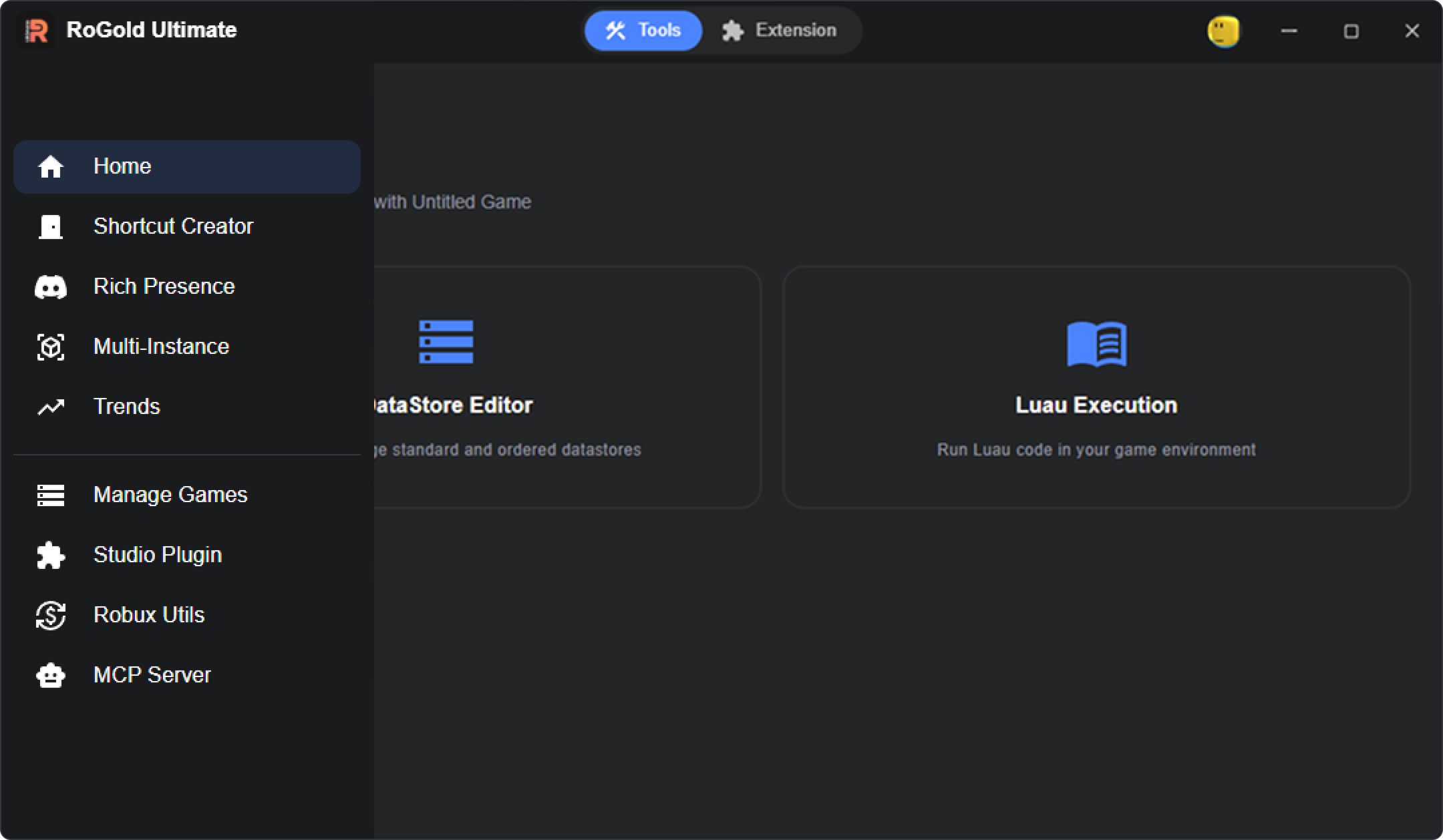Image resolution: width=1443 pixels, height=840 pixels.
Task: Click the Trends rising arrow icon
Action: click(51, 407)
